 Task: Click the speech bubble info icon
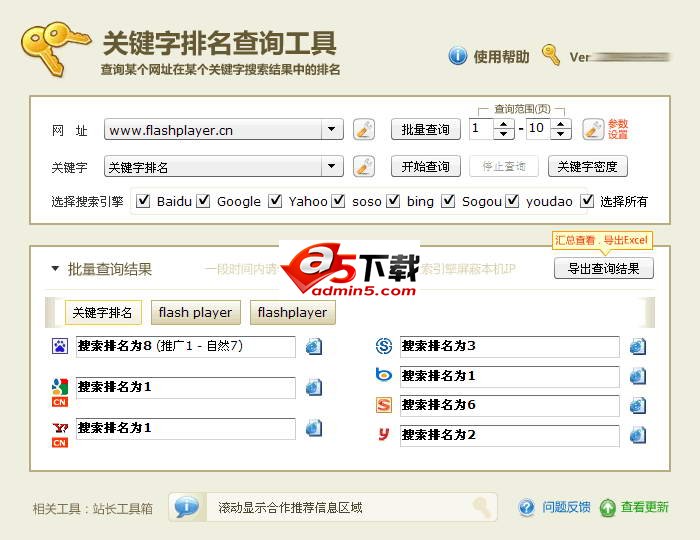pyautogui.click(x=187, y=507)
